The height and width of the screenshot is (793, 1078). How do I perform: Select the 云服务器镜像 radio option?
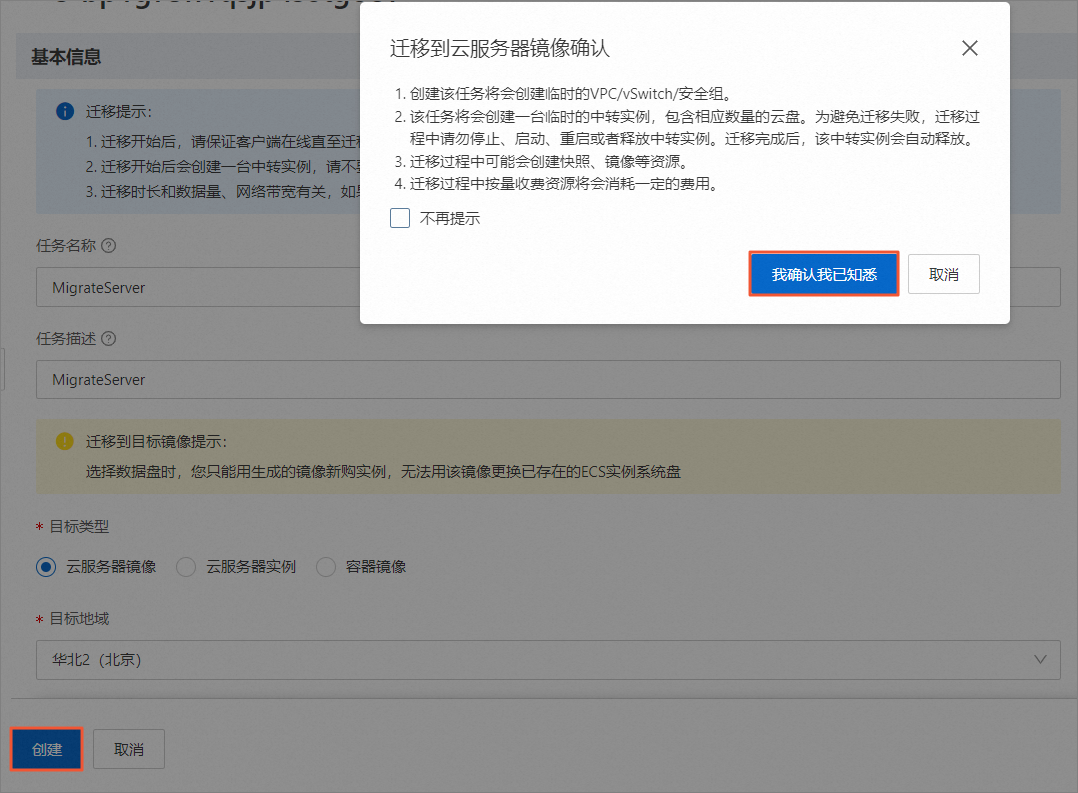[x=46, y=567]
